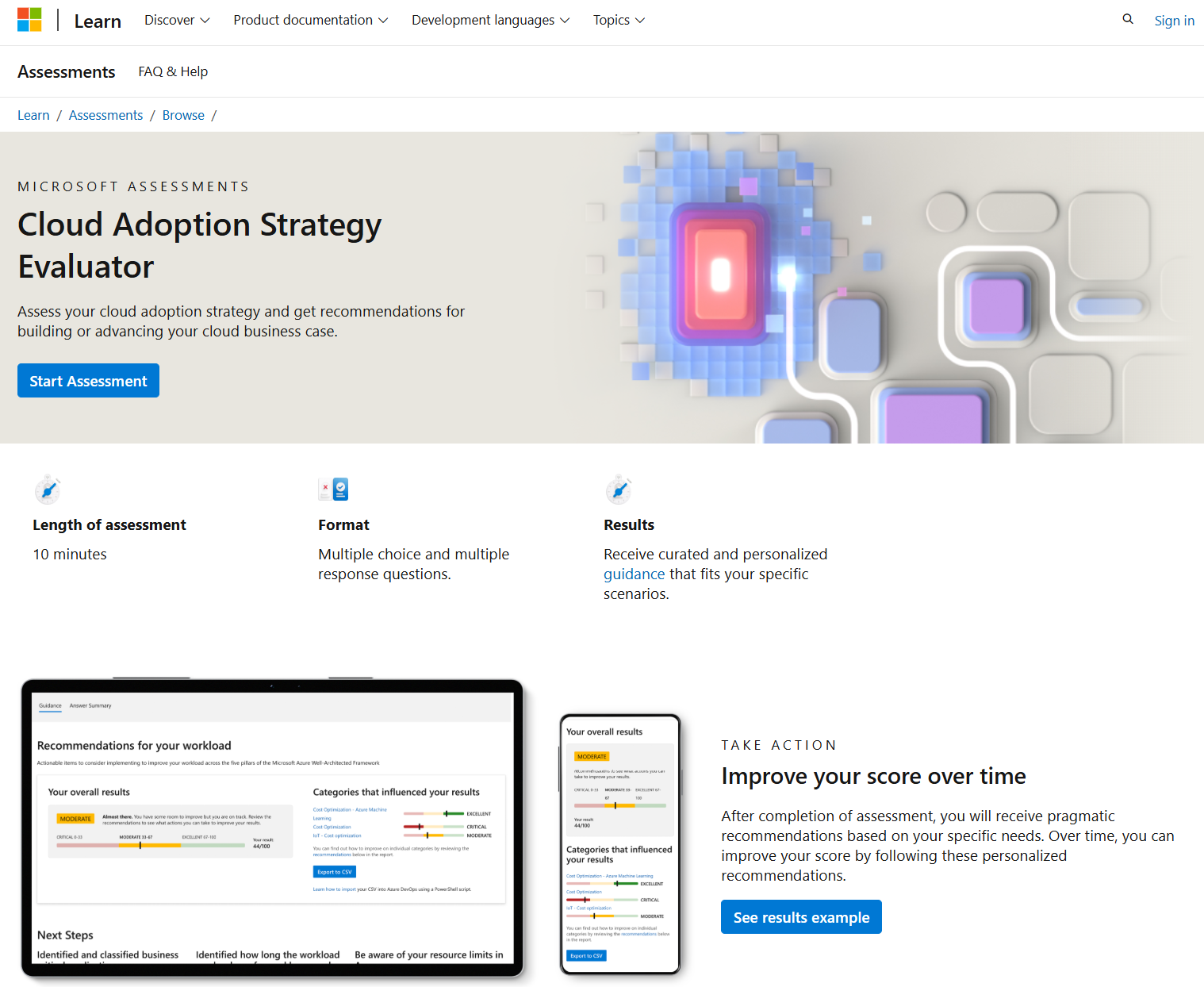
Task: Open the guidance hyperlink under Results
Action: point(634,574)
